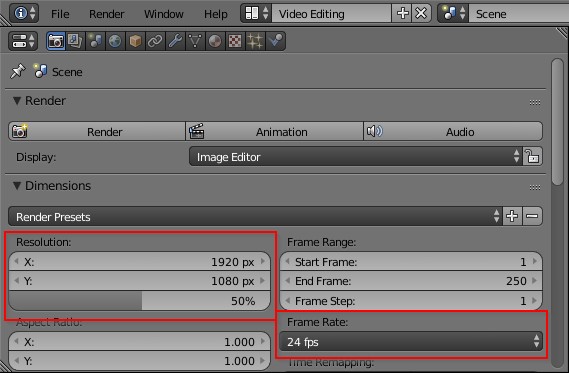Screen dimensions: 569x373
Task: Open the Help menu
Action: click(x=216, y=14)
